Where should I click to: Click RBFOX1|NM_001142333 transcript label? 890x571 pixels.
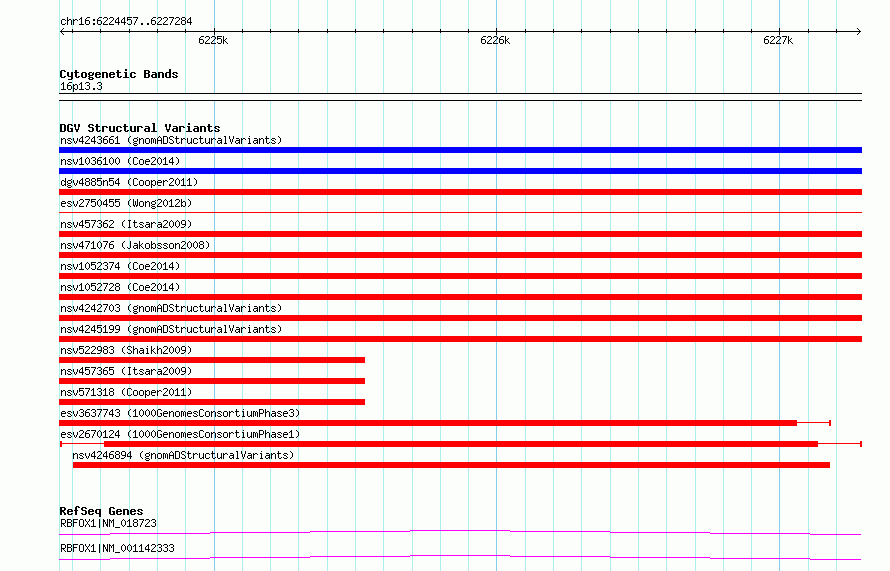pos(117,548)
